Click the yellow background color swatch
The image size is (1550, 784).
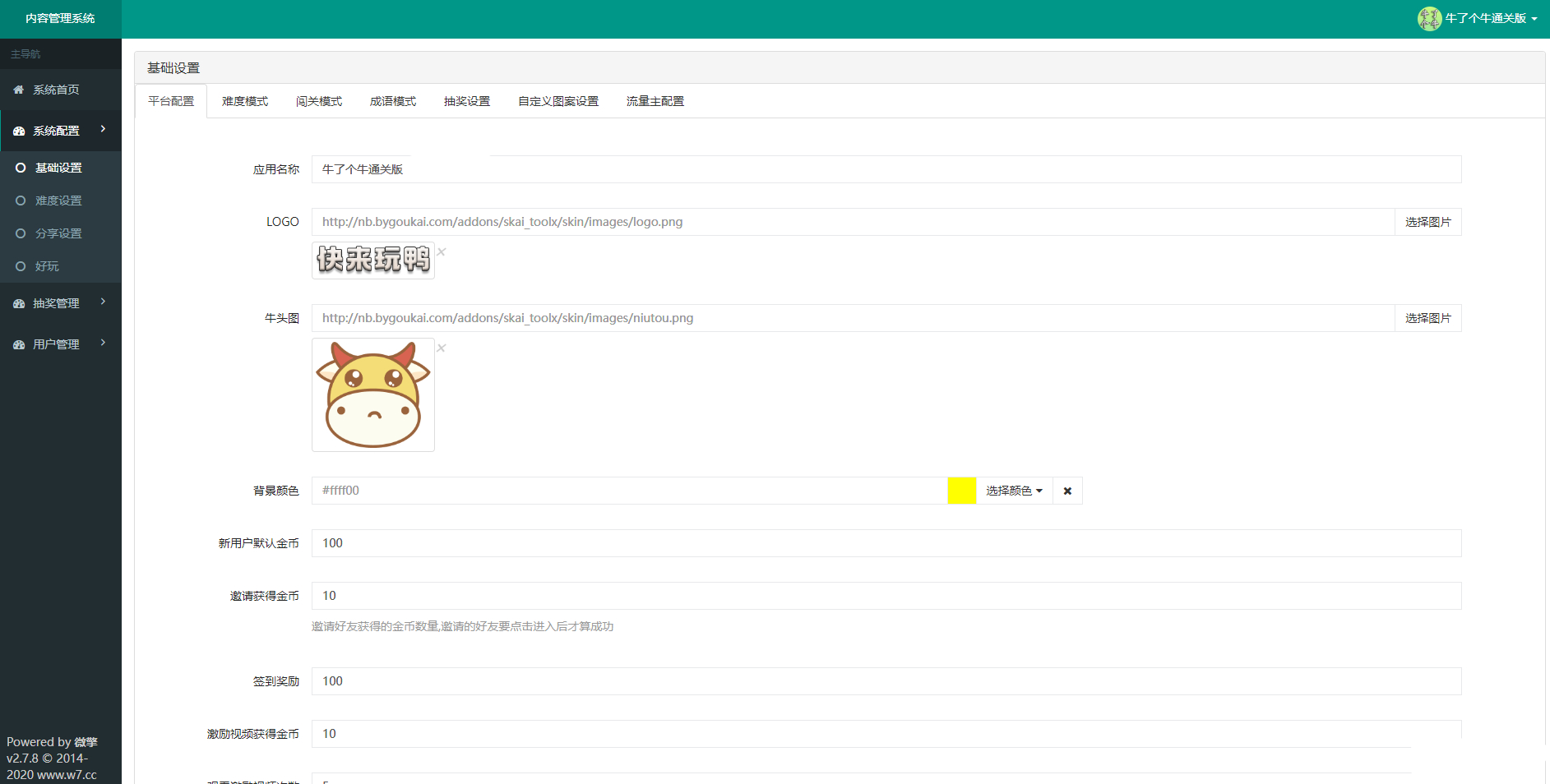961,490
